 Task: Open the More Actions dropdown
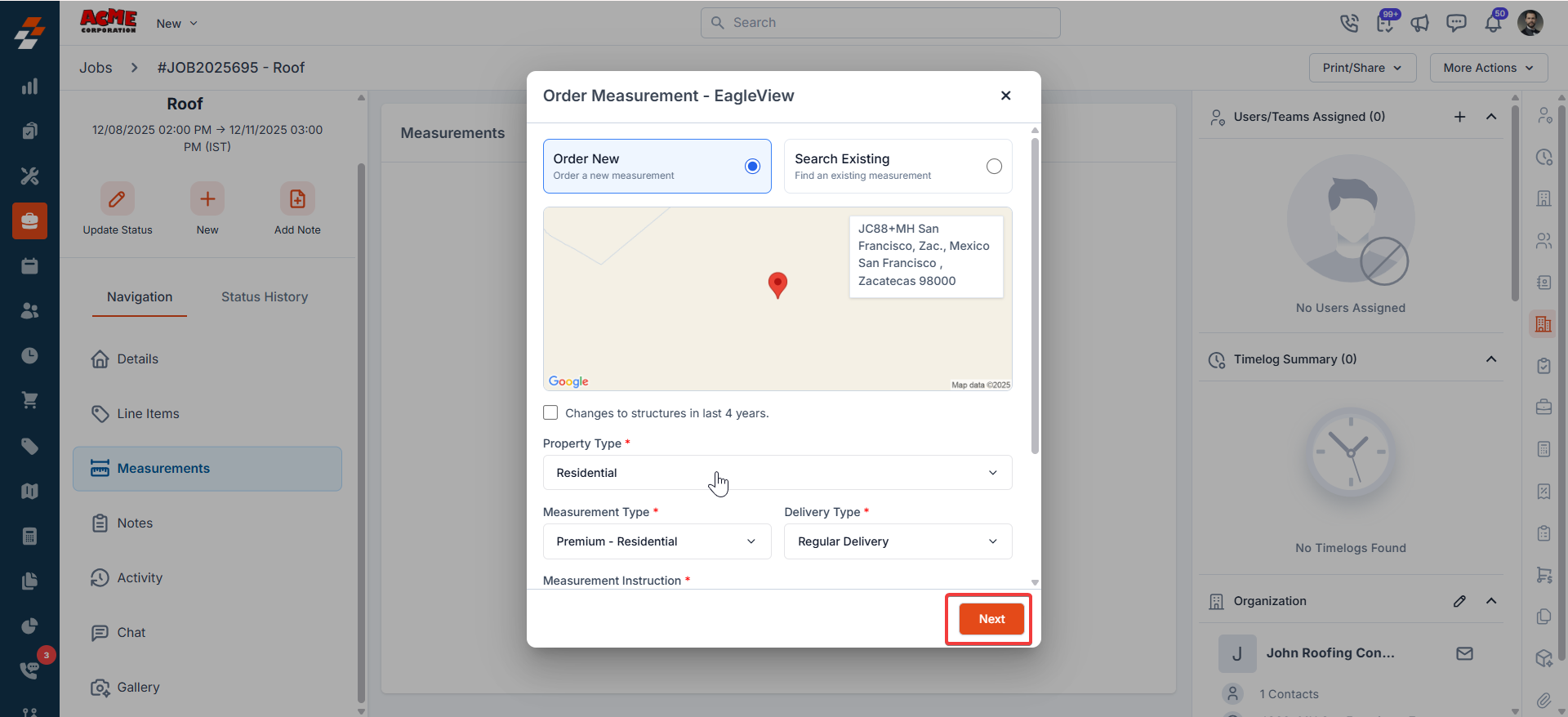tap(1489, 68)
